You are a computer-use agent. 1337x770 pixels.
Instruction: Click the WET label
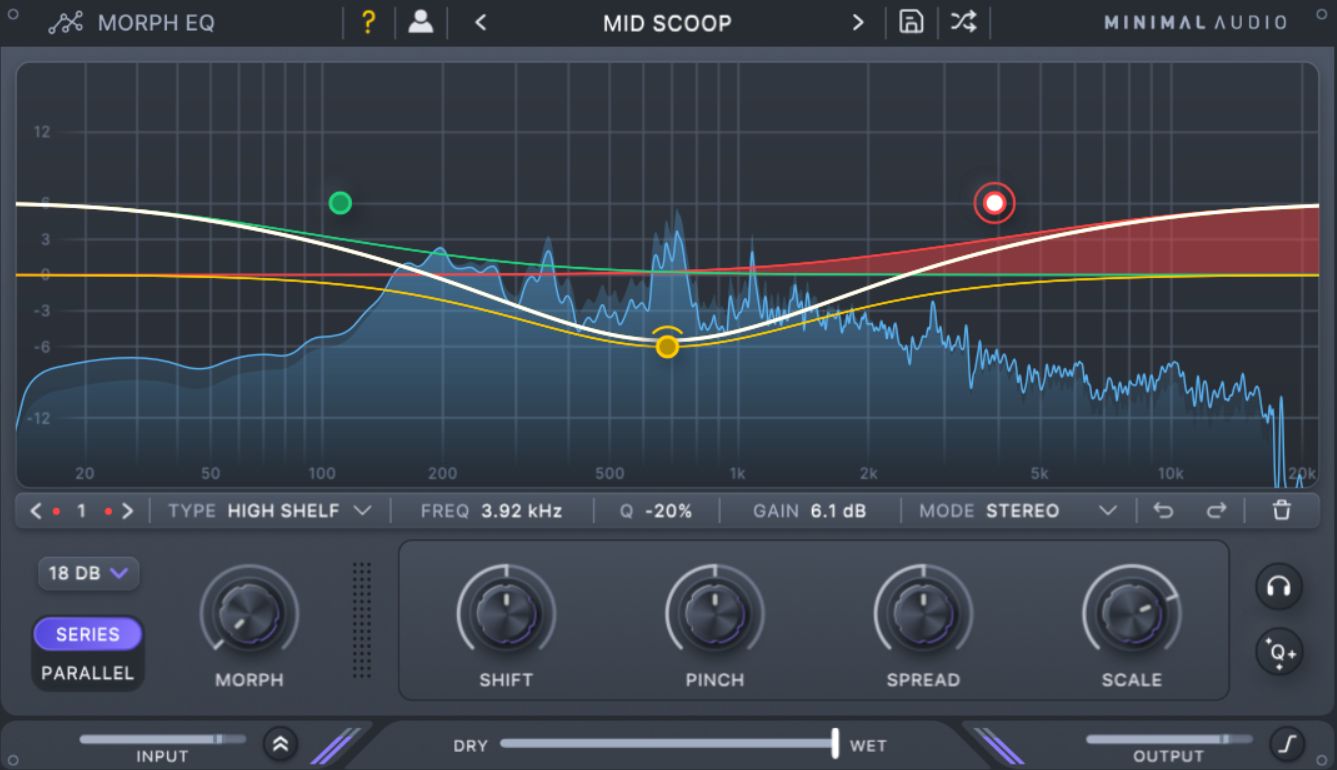pos(868,745)
